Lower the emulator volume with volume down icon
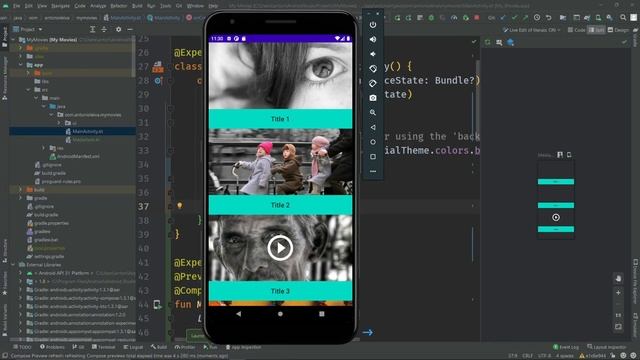The width and height of the screenshot is (640, 360). click(373, 54)
